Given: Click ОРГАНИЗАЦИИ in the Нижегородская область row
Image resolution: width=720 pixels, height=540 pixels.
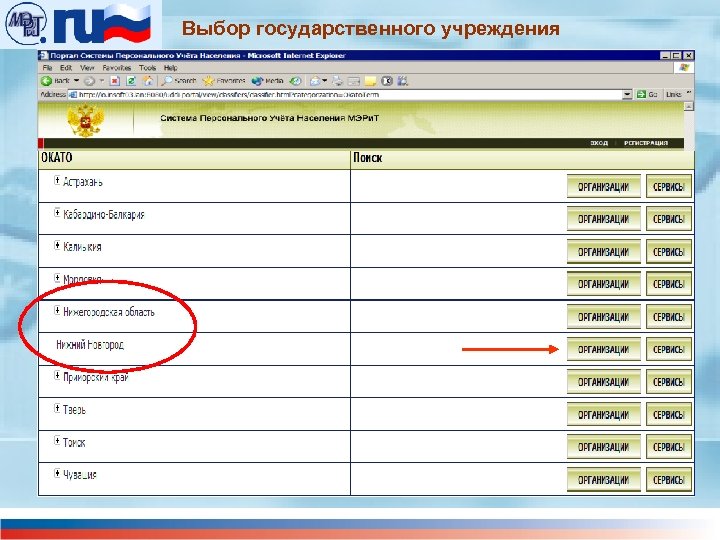Looking at the screenshot, I should 603,317.
